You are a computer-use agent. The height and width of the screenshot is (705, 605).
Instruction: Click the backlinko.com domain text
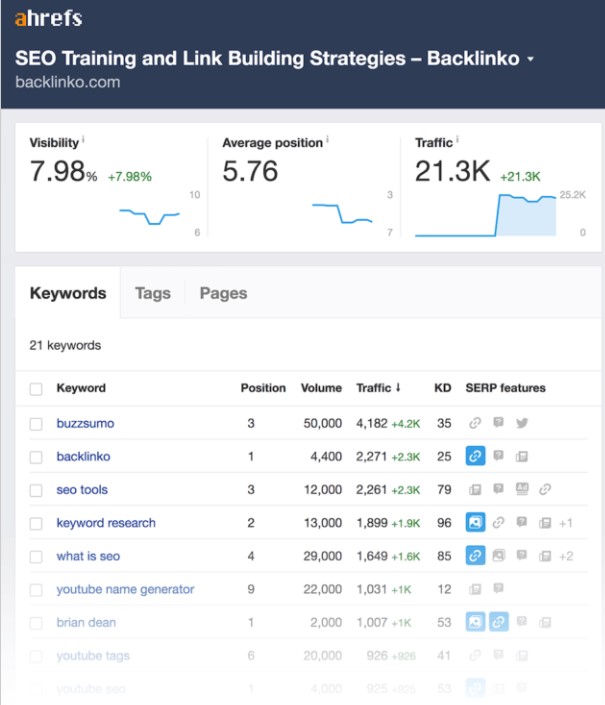(x=68, y=82)
